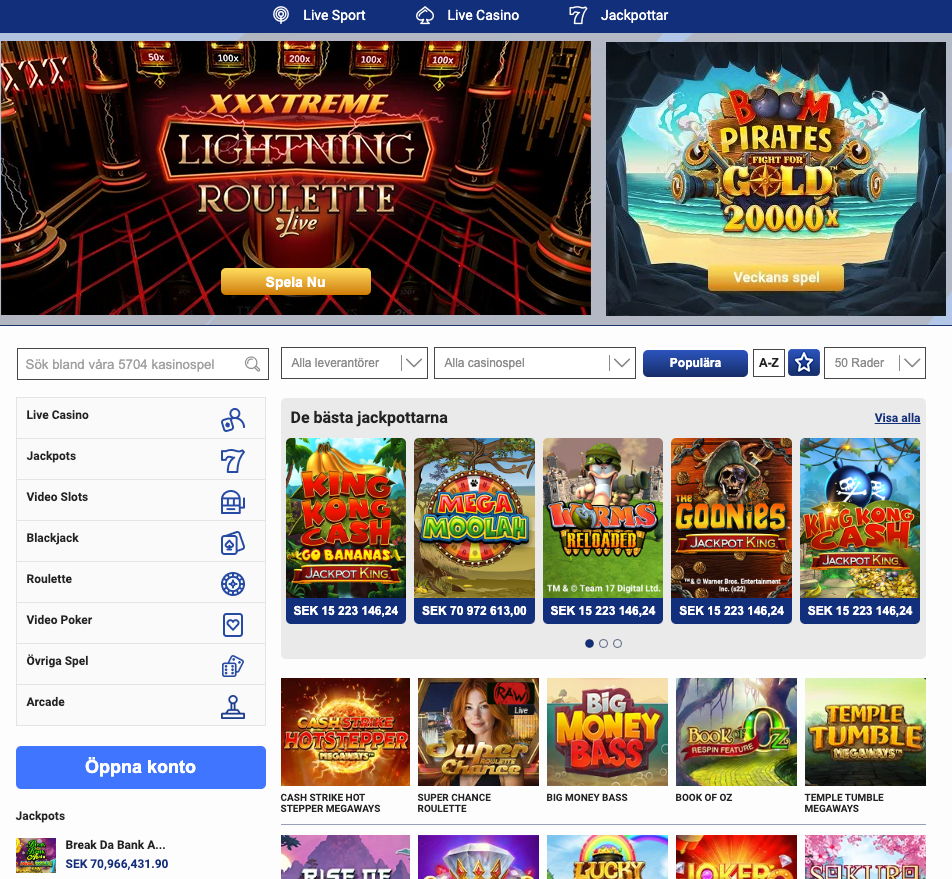Toggle the favorites star filter

point(804,363)
